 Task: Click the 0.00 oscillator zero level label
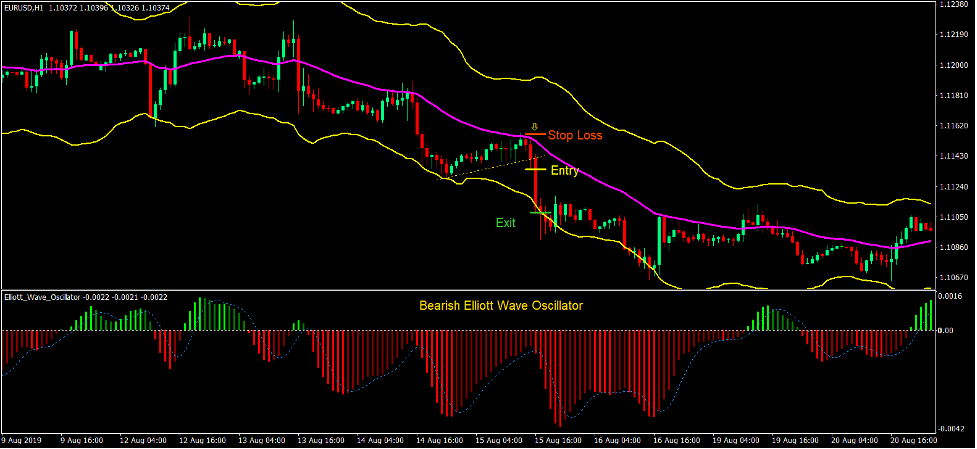coord(950,331)
